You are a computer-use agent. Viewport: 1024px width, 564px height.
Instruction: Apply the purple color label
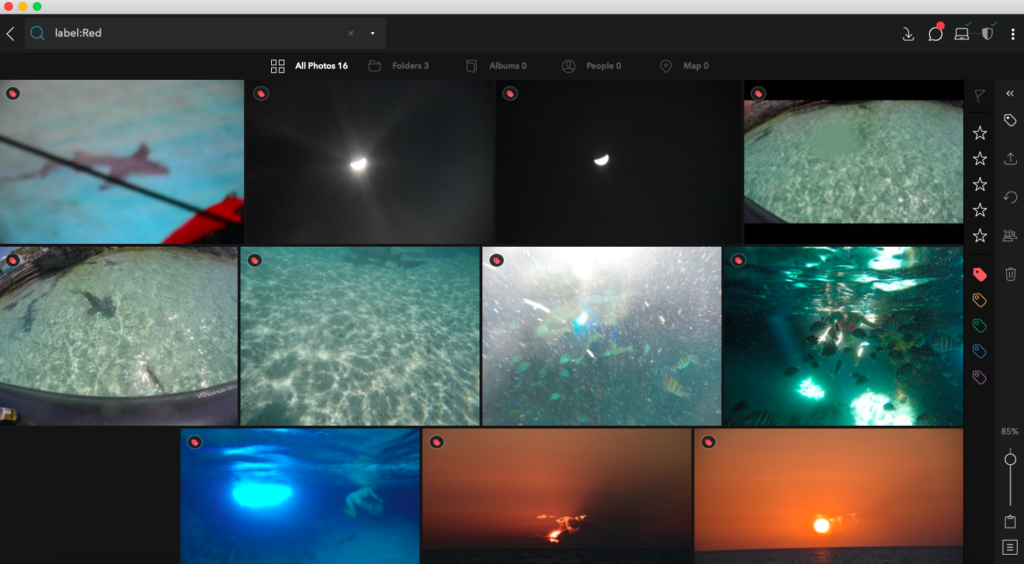click(x=979, y=377)
